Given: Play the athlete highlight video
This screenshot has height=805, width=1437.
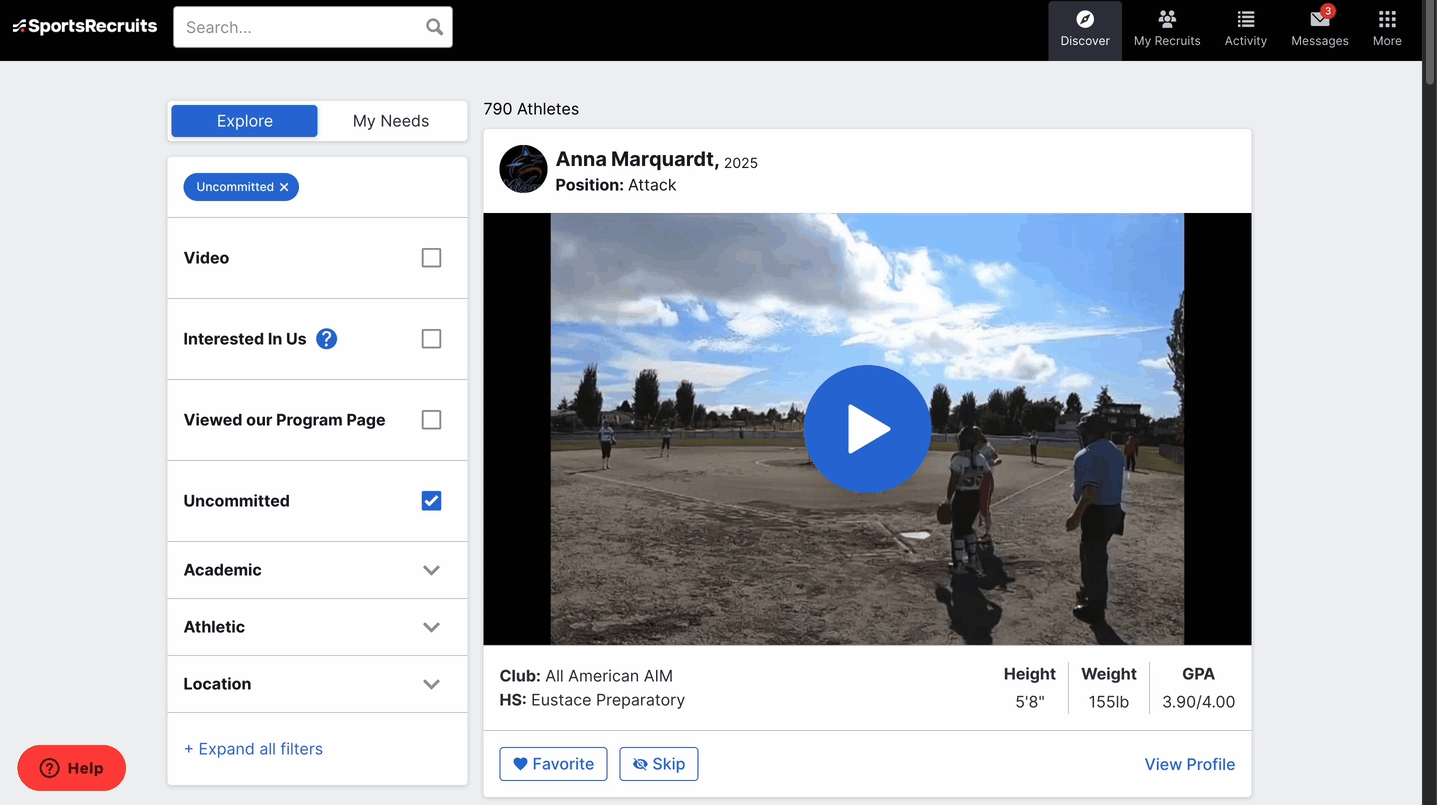Looking at the screenshot, I should pos(867,429).
